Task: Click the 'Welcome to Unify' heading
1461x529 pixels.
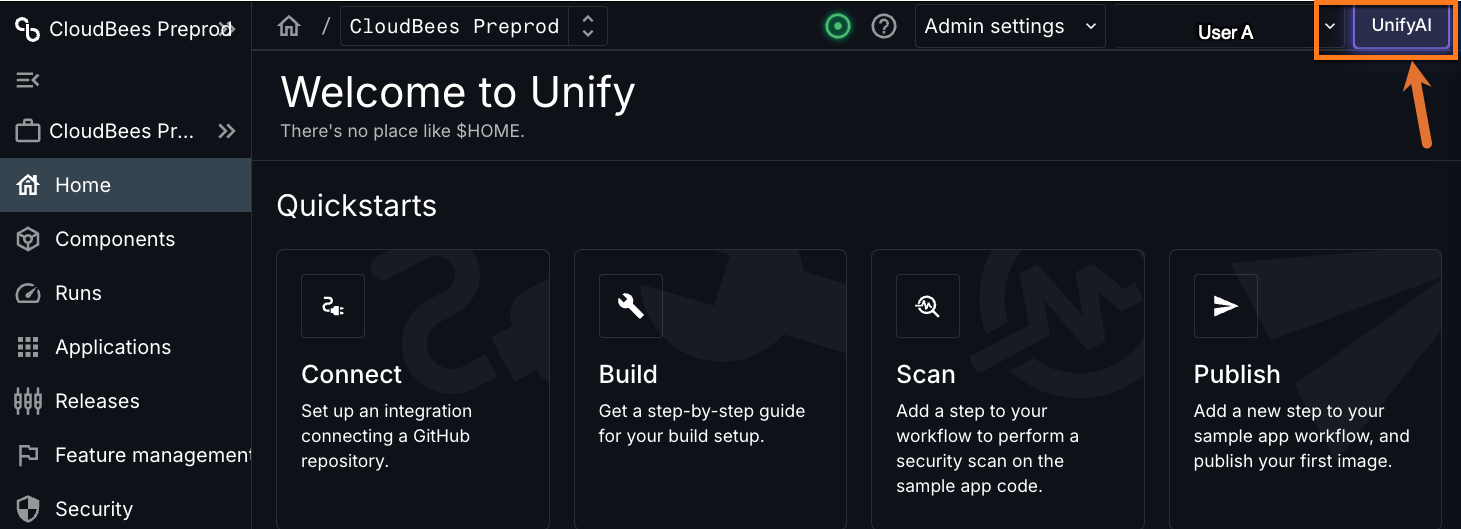Action: point(458,93)
